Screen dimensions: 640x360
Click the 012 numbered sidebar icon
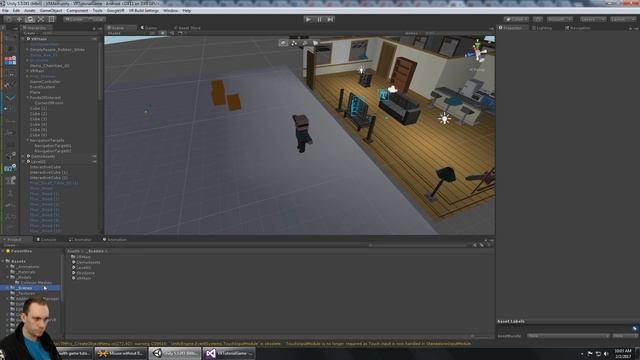(x=10, y=168)
